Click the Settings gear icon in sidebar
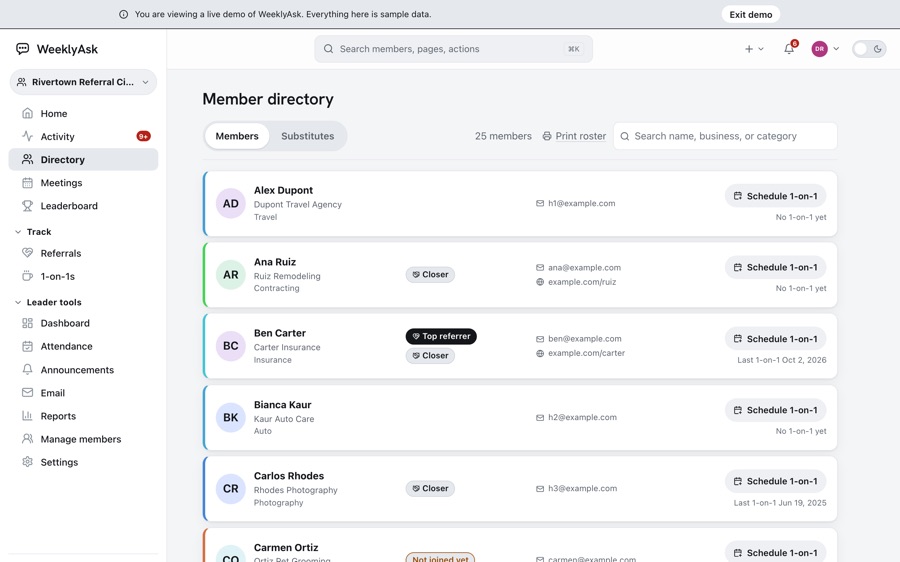The height and width of the screenshot is (562, 900). (27, 462)
